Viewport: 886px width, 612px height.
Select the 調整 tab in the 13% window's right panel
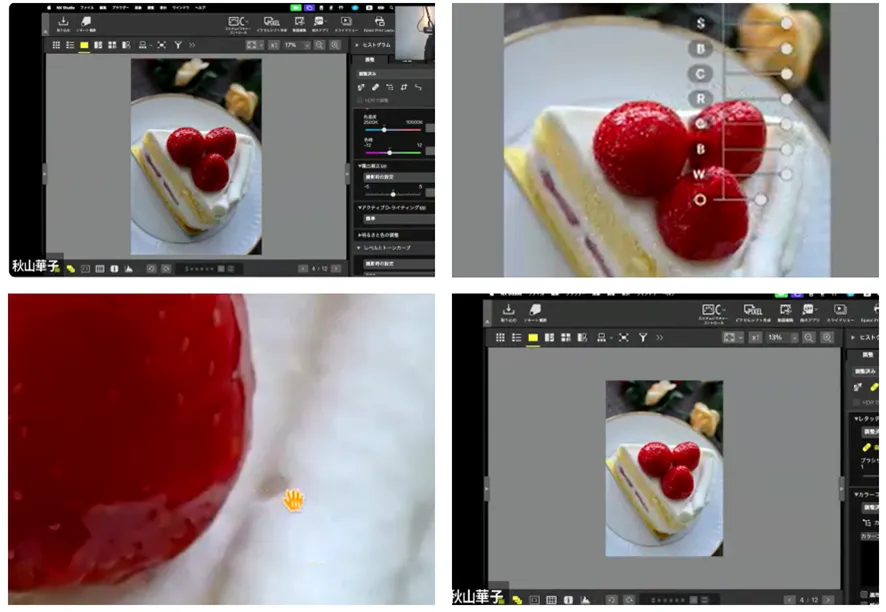click(867, 354)
